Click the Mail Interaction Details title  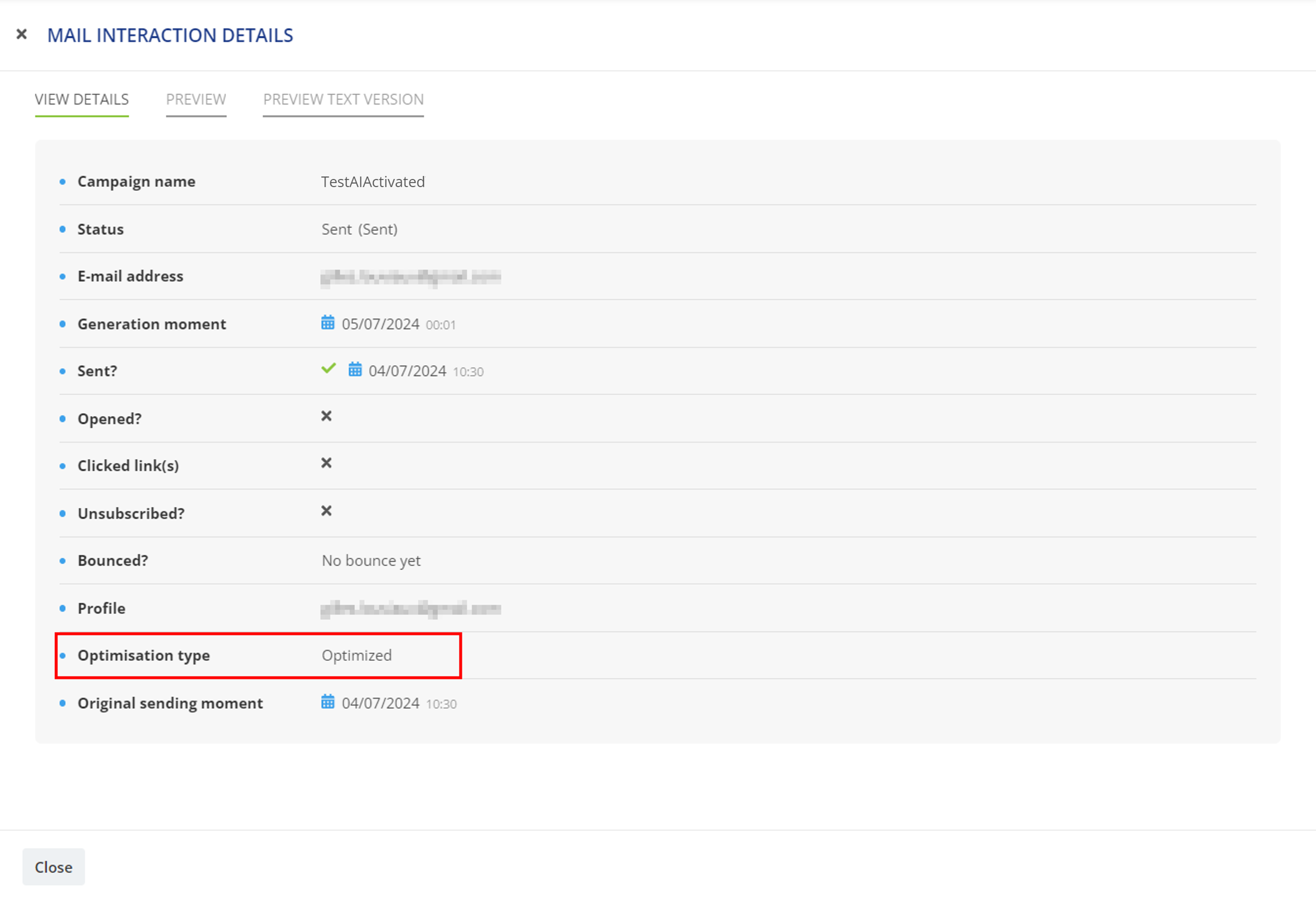click(171, 36)
